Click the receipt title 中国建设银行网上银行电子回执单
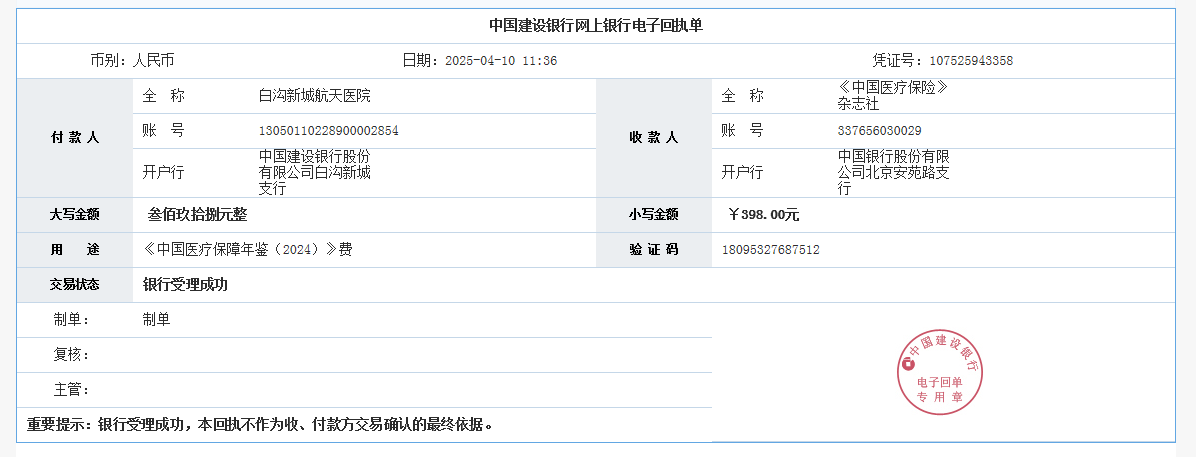1196x457 pixels. [596, 26]
